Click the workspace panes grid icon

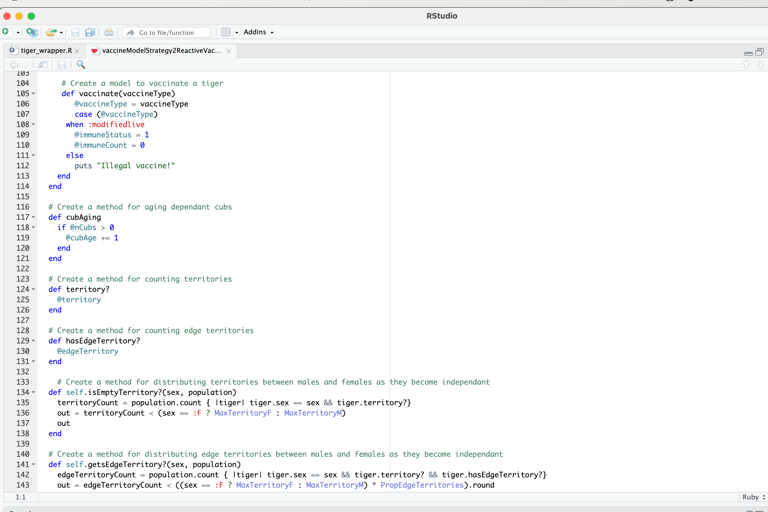coord(226,32)
